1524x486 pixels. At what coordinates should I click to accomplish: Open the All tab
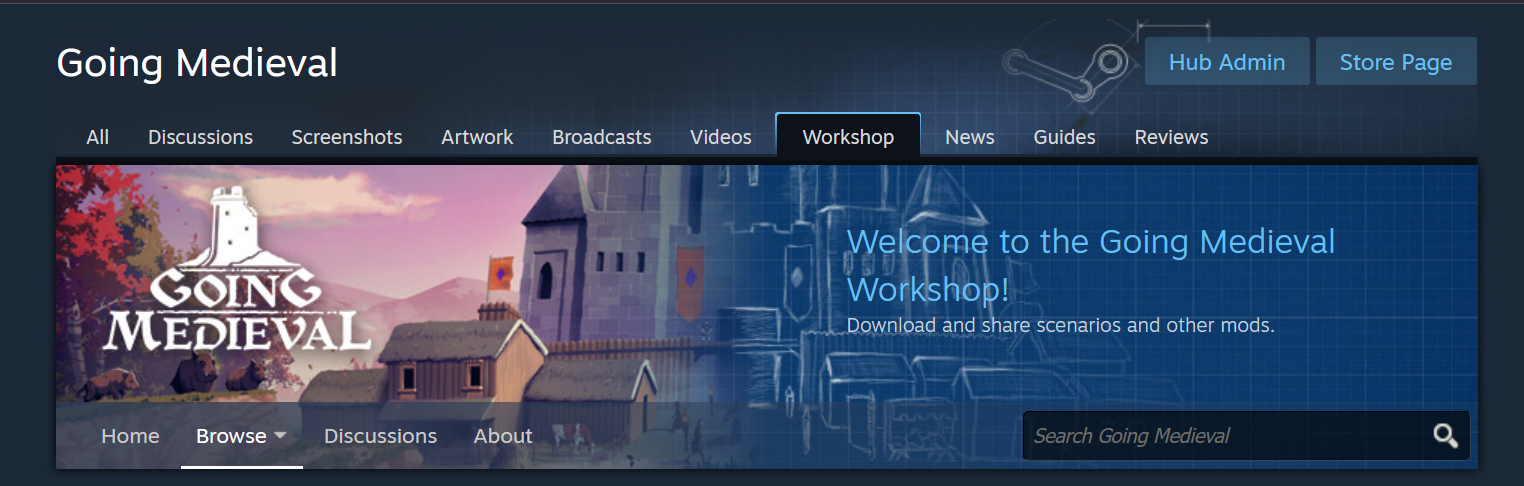[x=97, y=137]
